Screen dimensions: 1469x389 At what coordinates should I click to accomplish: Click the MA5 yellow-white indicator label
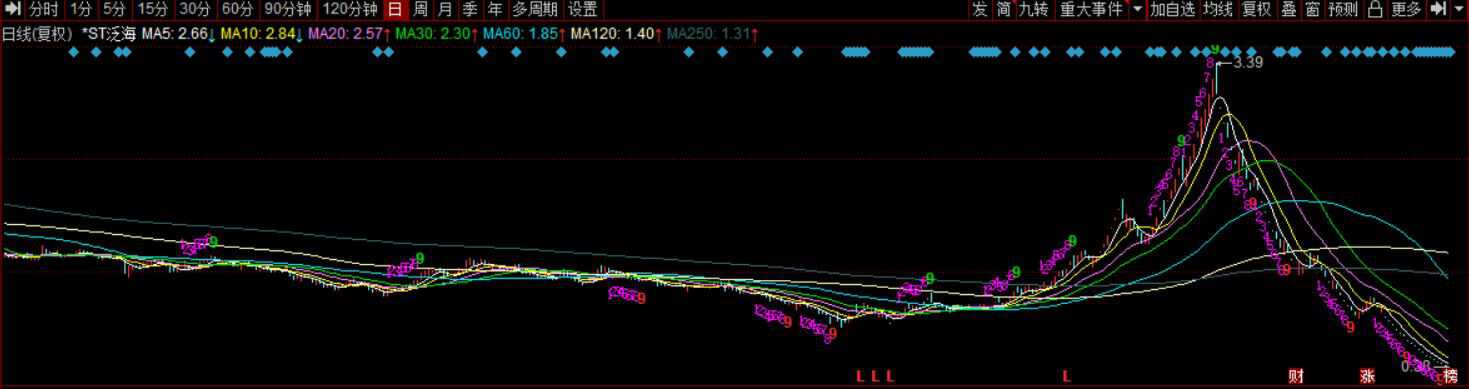point(178,34)
